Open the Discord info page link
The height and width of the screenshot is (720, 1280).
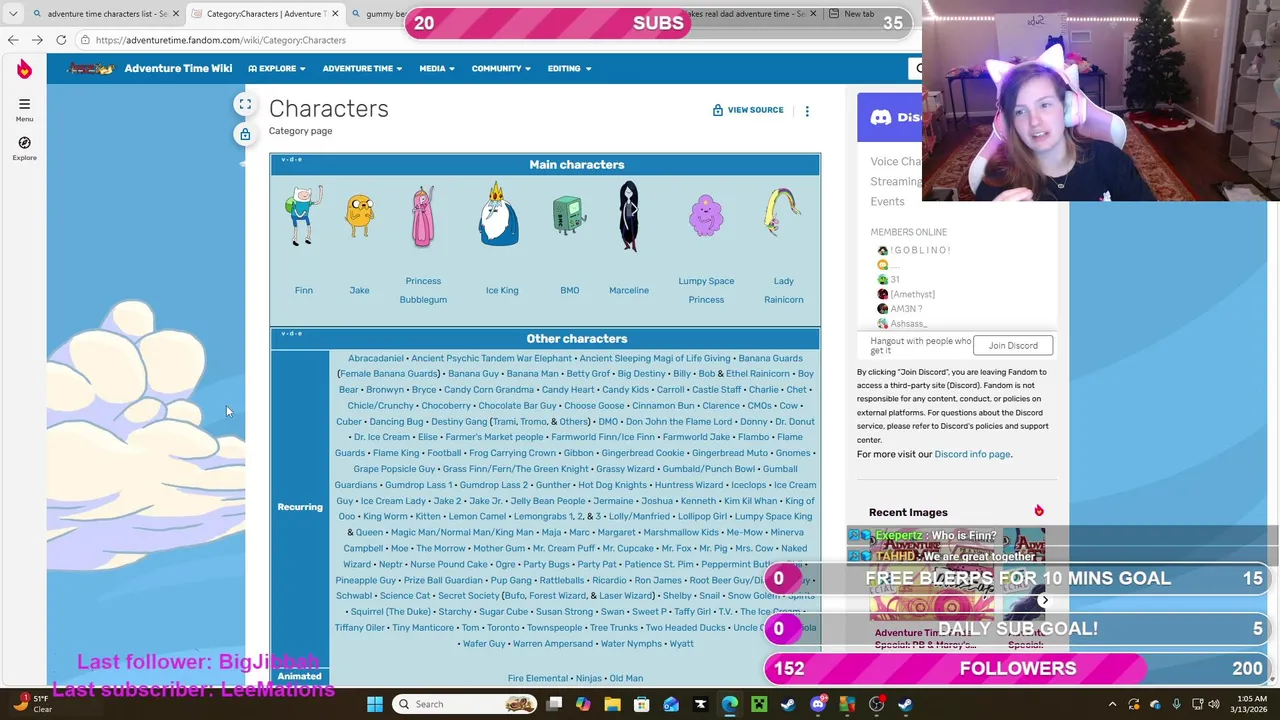972,454
